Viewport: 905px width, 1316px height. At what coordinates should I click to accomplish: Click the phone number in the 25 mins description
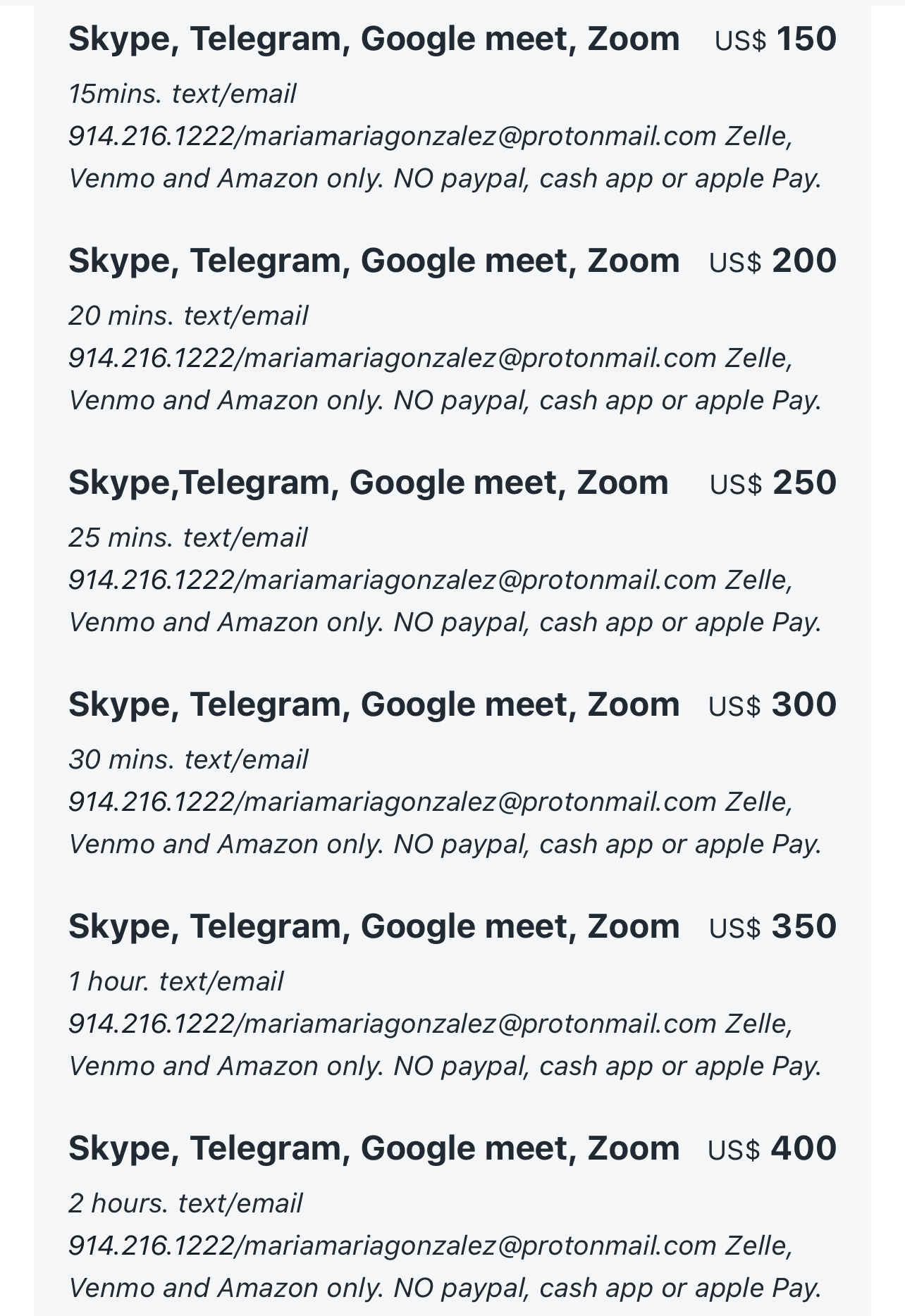[151, 580]
